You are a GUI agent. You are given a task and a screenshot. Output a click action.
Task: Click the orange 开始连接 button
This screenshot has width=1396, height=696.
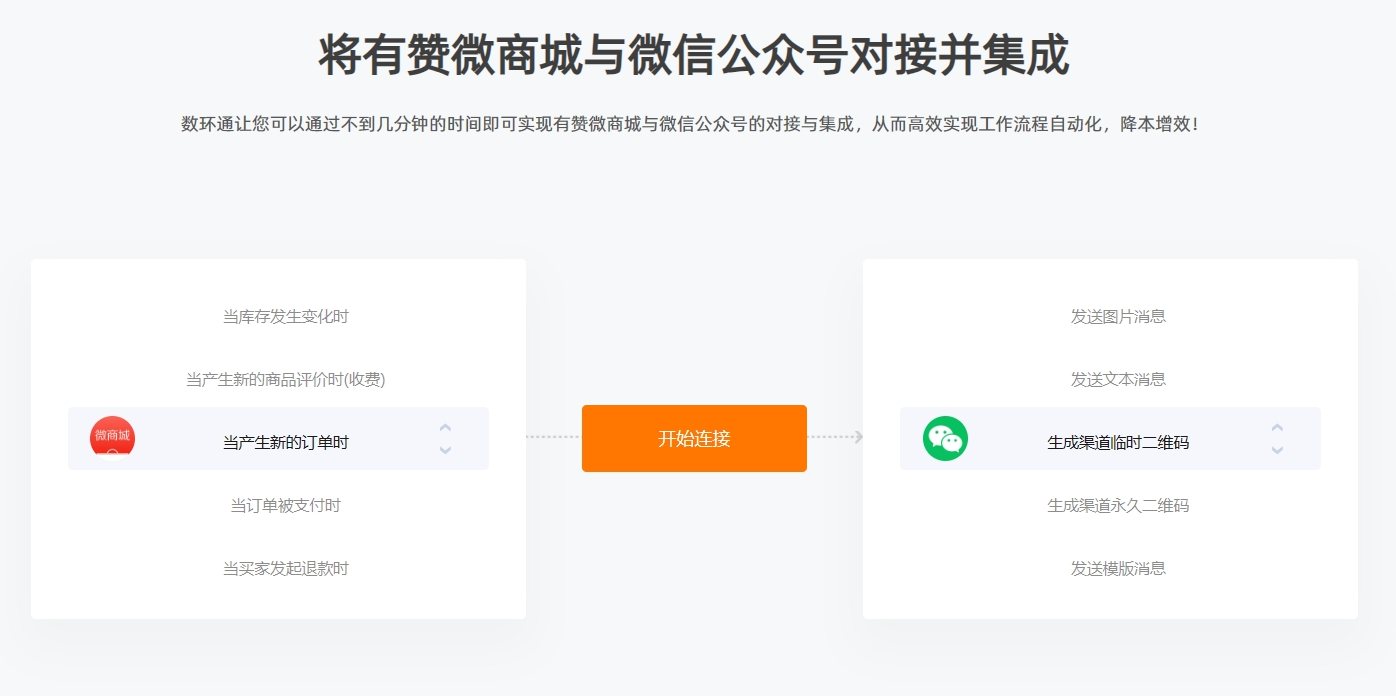tap(694, 438)
